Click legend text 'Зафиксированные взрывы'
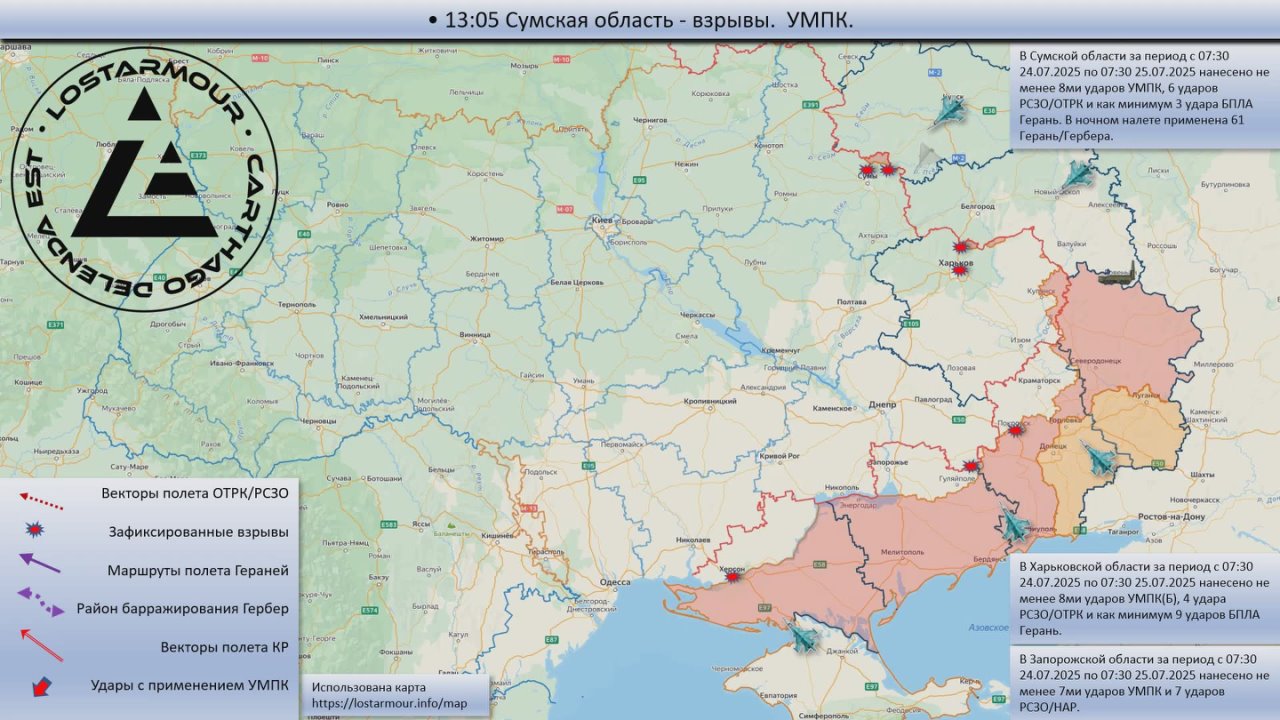Viewport: 1280px width, 720px height. pyautogui.click(x=198, y=532)
